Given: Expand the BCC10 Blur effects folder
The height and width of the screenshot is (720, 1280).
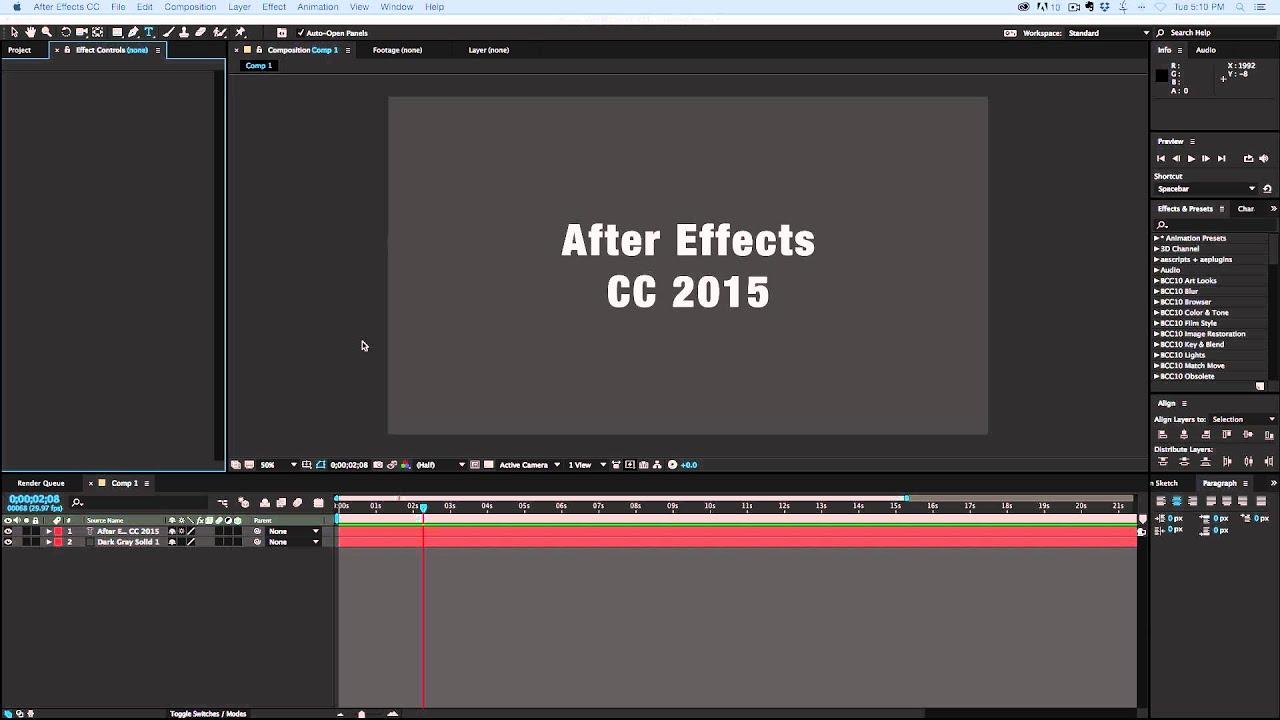Looking at the screenshot, I should pos(1157,291).
